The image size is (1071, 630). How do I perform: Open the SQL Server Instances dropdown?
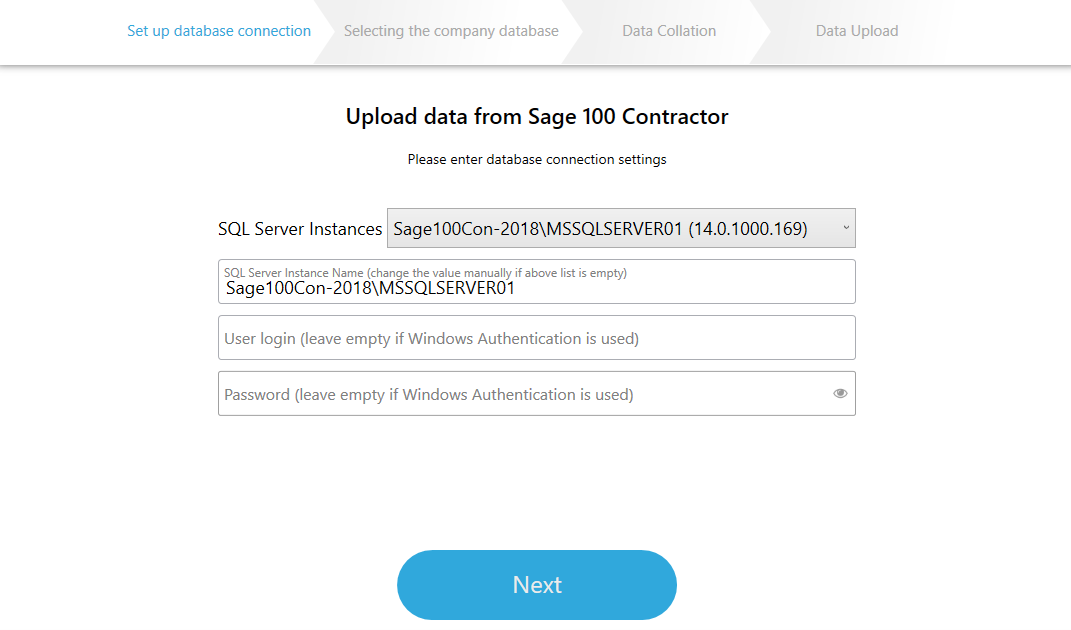click(x=621, y=228)
